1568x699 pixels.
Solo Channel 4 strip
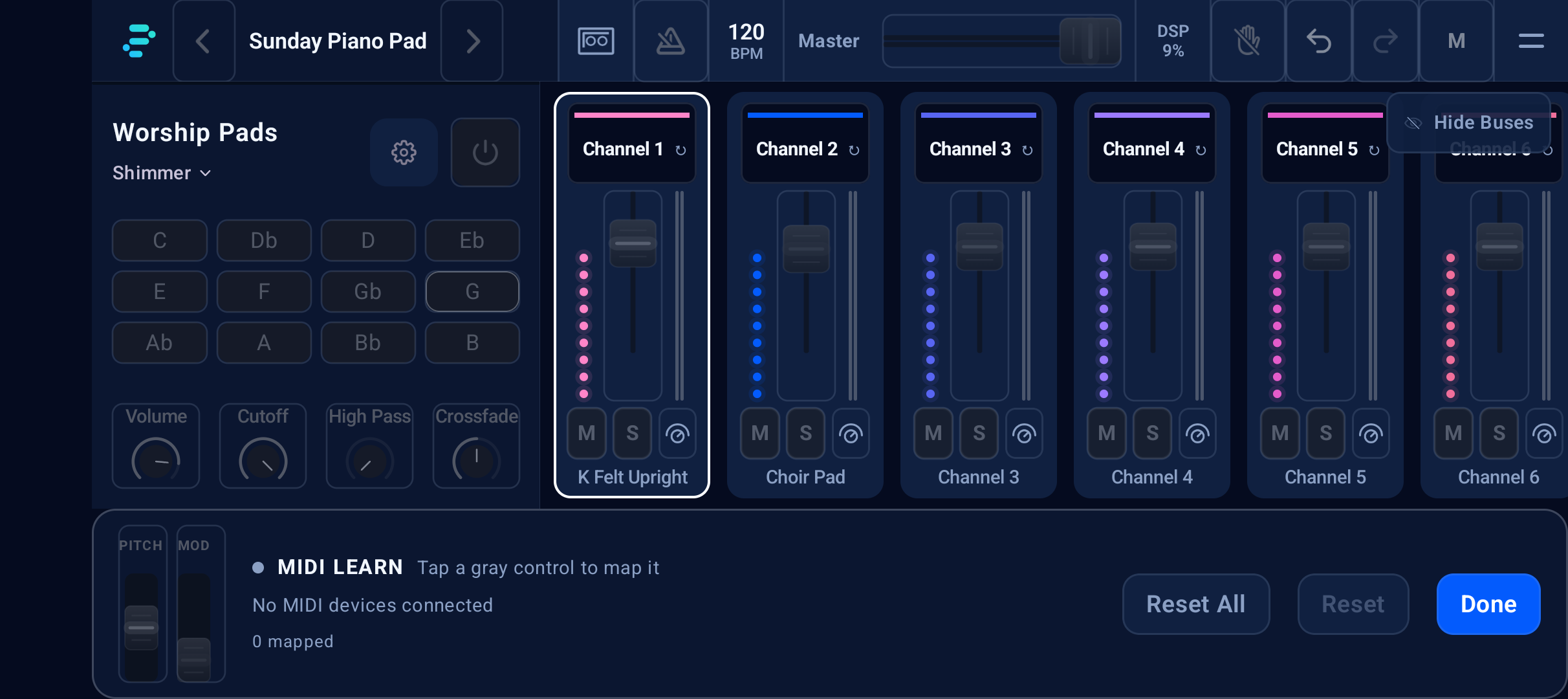pyautogui.click(x=1152, y=434)
